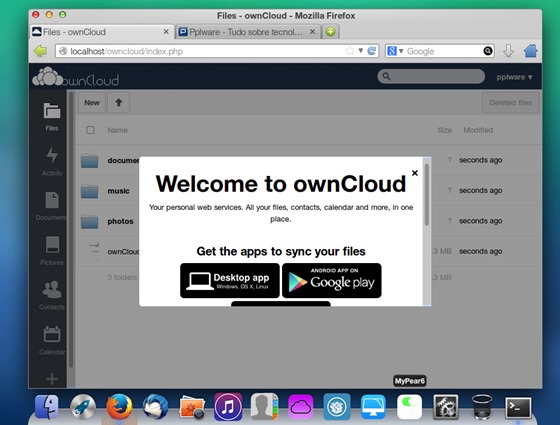This screenshot has height=425, width=560.
Task: Open the Finder-style file manager in dock
Action: [x=47, y=407]
